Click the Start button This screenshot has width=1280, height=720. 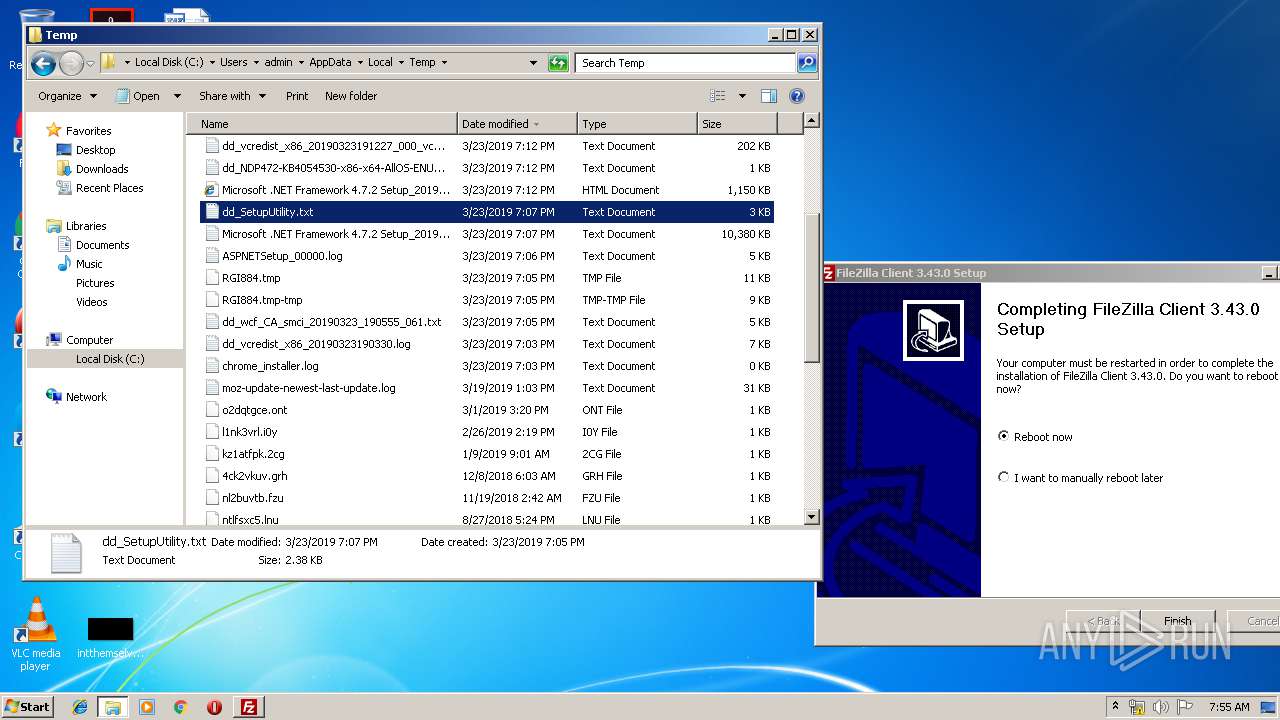pos(28,706)
